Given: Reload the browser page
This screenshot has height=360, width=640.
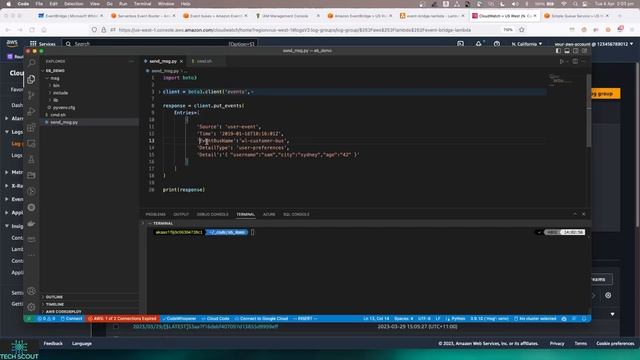Looking at the screenshot, I should [32, 30].
